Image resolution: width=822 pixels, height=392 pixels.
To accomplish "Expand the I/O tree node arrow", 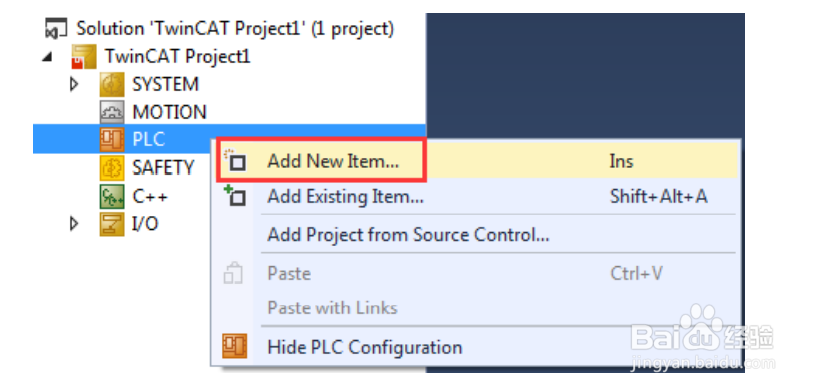I will (x=74, y=224).
